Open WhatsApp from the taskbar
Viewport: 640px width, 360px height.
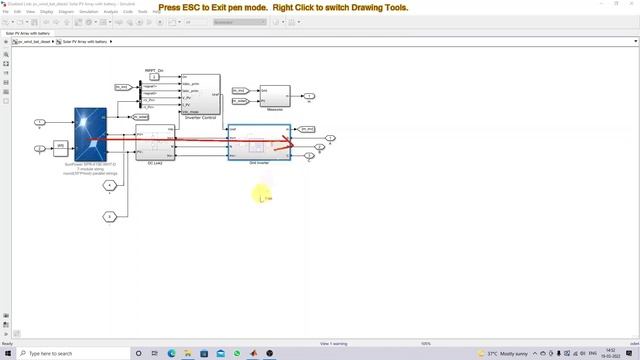(237, 353)
